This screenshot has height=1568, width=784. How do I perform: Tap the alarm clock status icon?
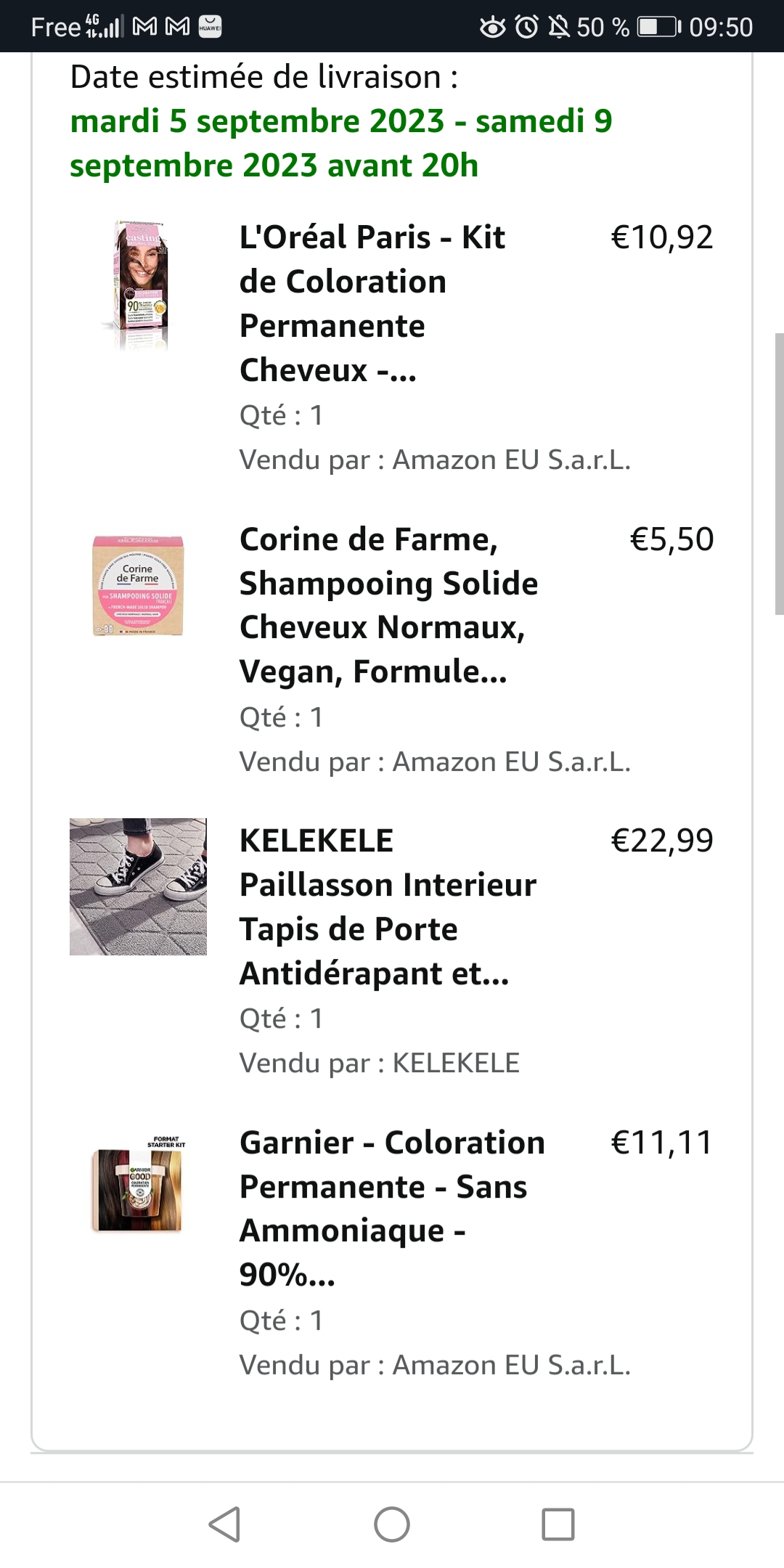526,28
